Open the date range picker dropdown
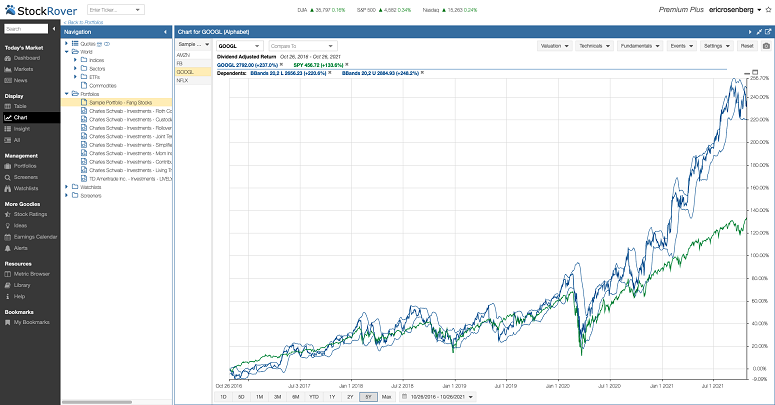Image resolution: width=775 pixels, height=405 pixels. pyautogui.click(x=471, y=397)
